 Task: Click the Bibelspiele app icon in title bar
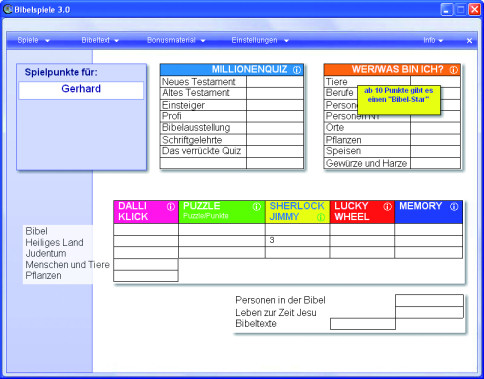[x=8, y=9]
